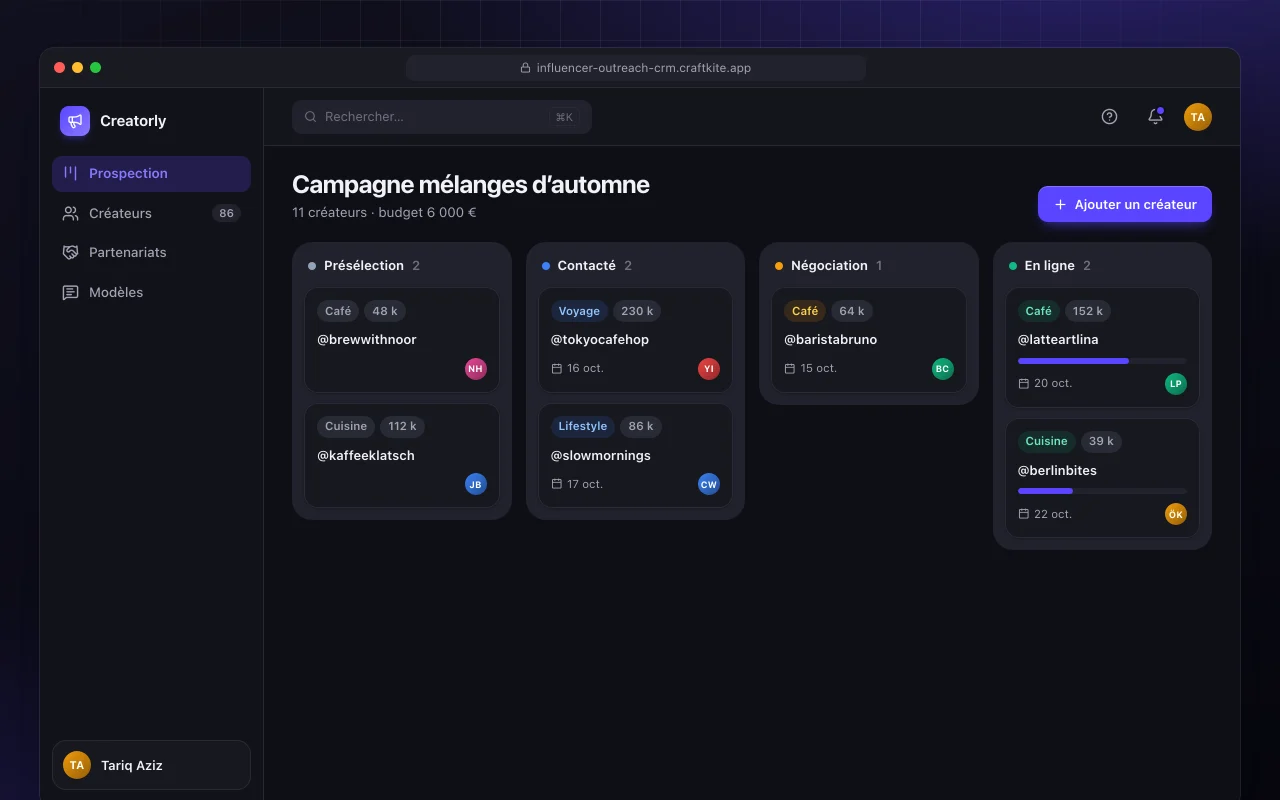Image resolution: width=1280 pixels, height=800 pixels.
Task: Open the @tokyocafehop creator card
Action: pos(635,340)
